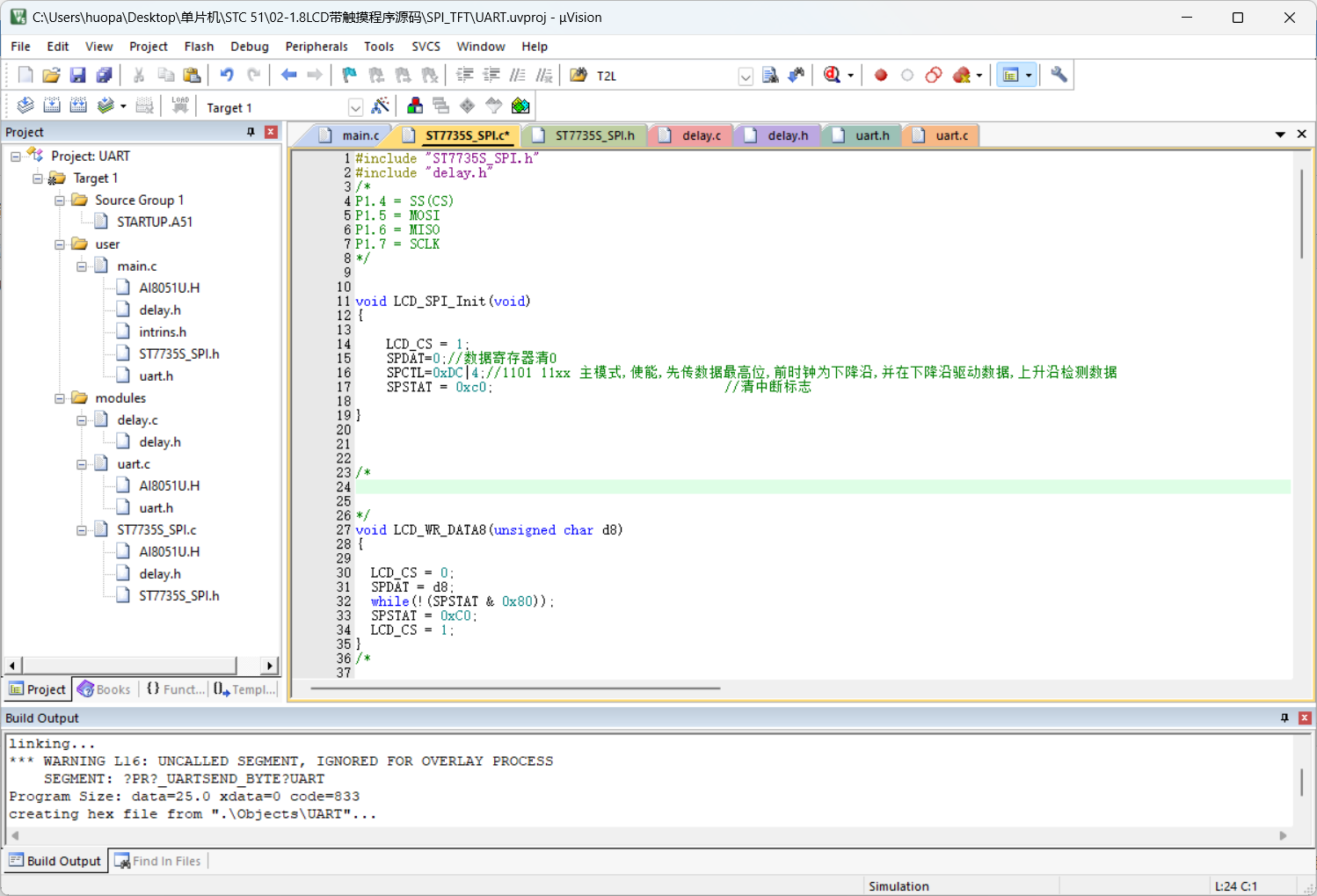Pin the Build Output panel
Viewport: 1317px width, 896px height.
1284,718
